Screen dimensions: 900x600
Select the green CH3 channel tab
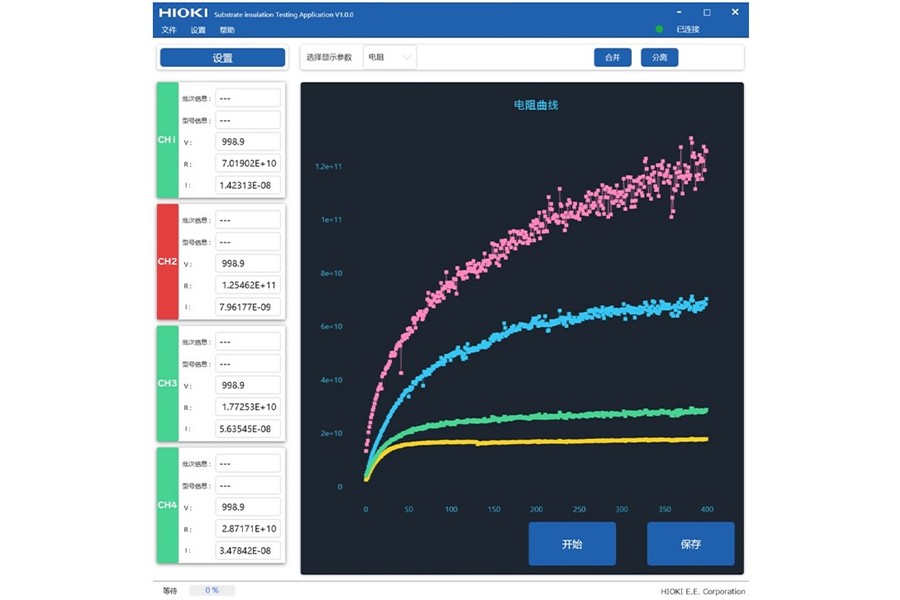pos(167,383)
